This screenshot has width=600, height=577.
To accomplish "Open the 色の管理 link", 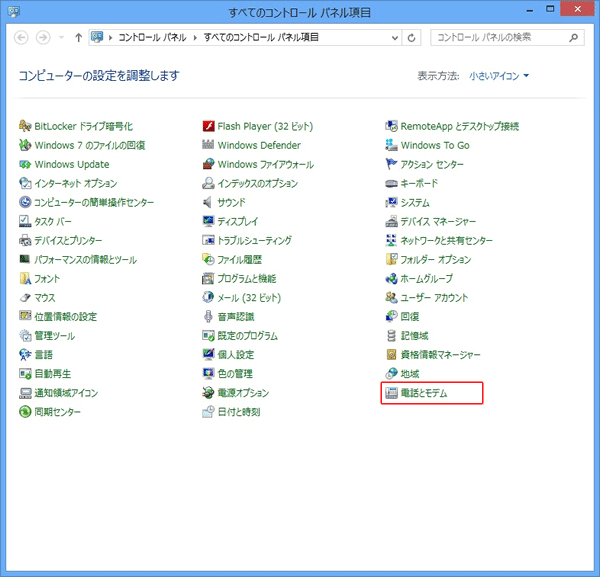I will click(235, 373).
